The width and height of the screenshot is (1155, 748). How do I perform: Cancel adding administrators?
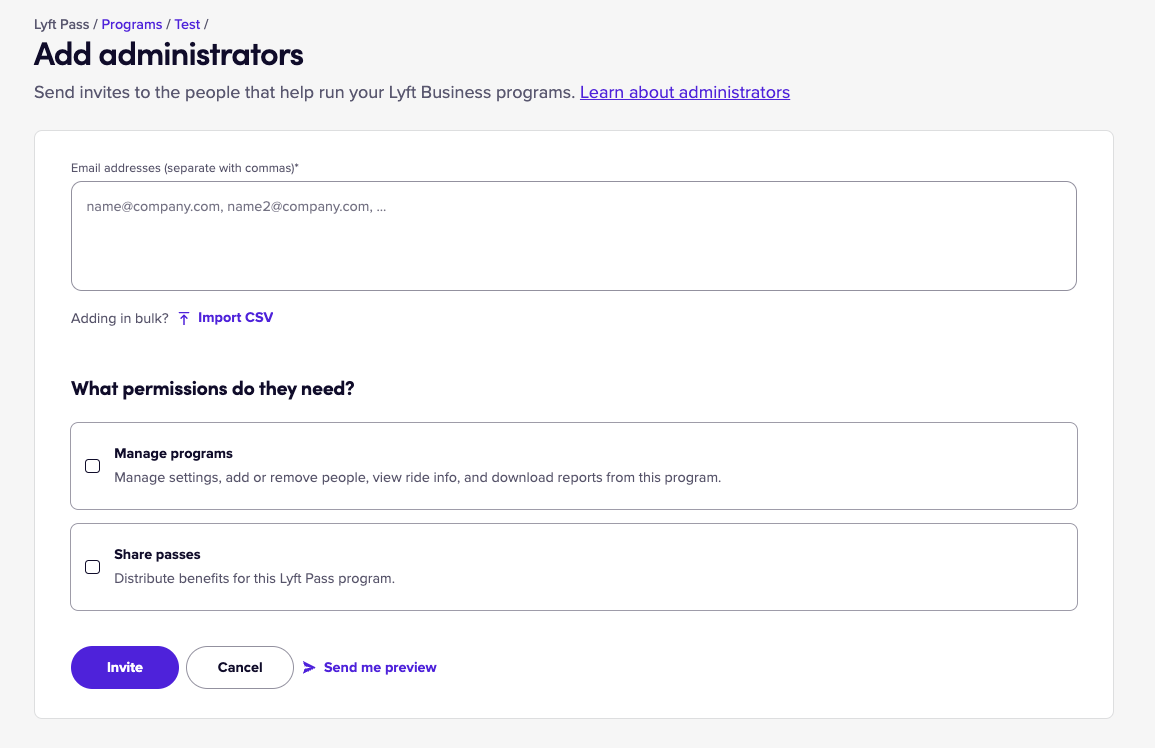click(x=240, y=667)
